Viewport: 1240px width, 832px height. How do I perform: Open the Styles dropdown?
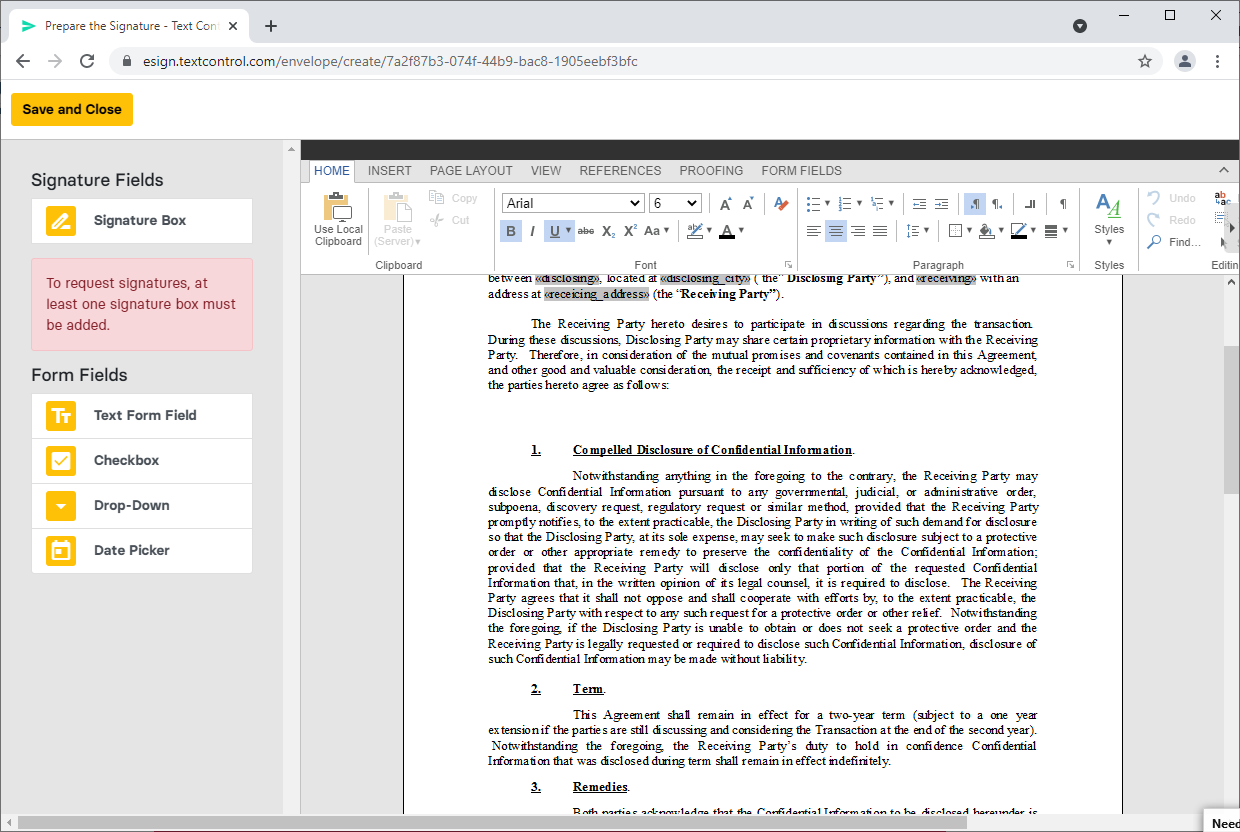pos(1108,221)
